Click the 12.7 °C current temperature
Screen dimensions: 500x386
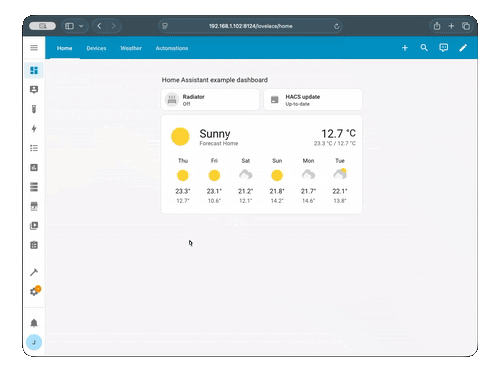338,134
